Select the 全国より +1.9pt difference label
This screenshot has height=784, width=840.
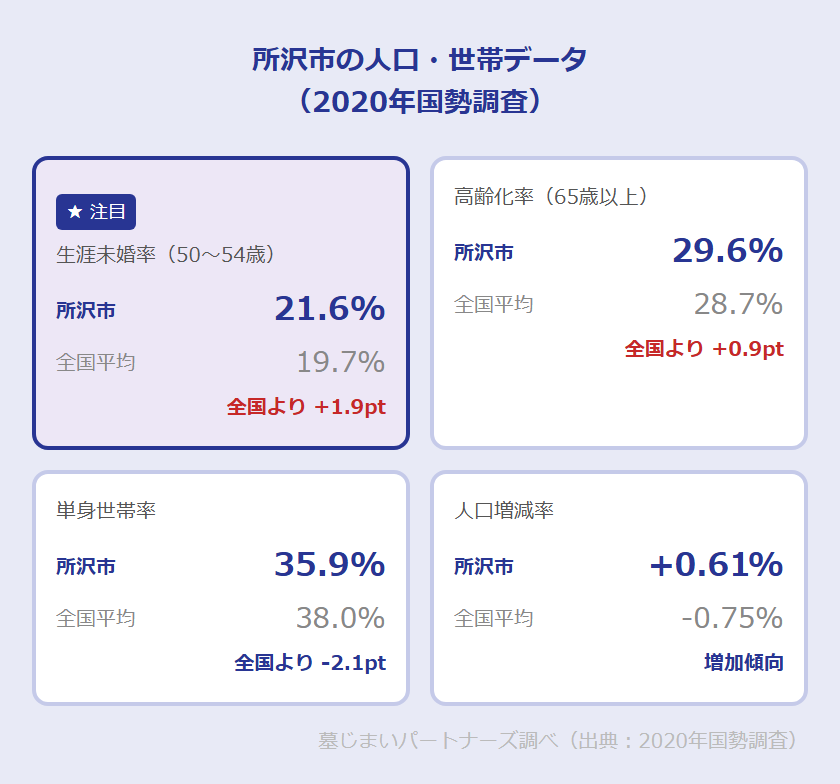click(306, 407)
